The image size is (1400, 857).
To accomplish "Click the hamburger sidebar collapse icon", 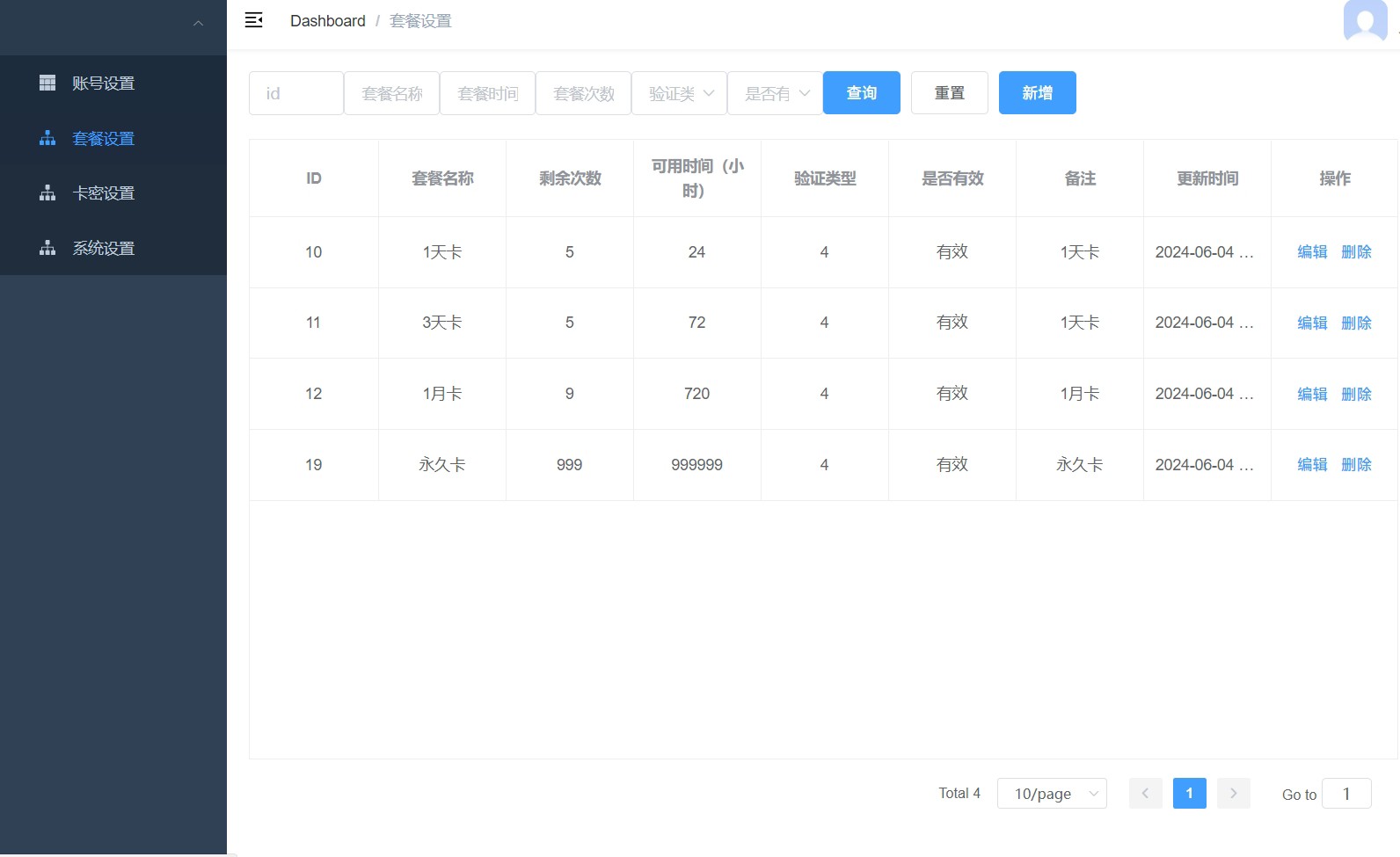I will coord(253,20).
